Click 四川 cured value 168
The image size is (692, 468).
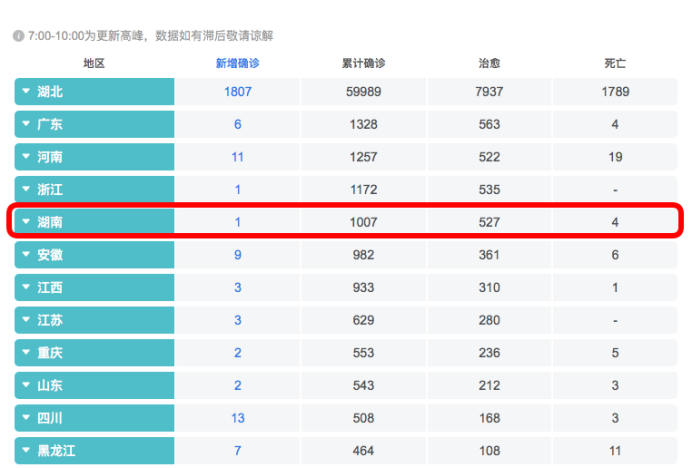click(x=489, y=418)
